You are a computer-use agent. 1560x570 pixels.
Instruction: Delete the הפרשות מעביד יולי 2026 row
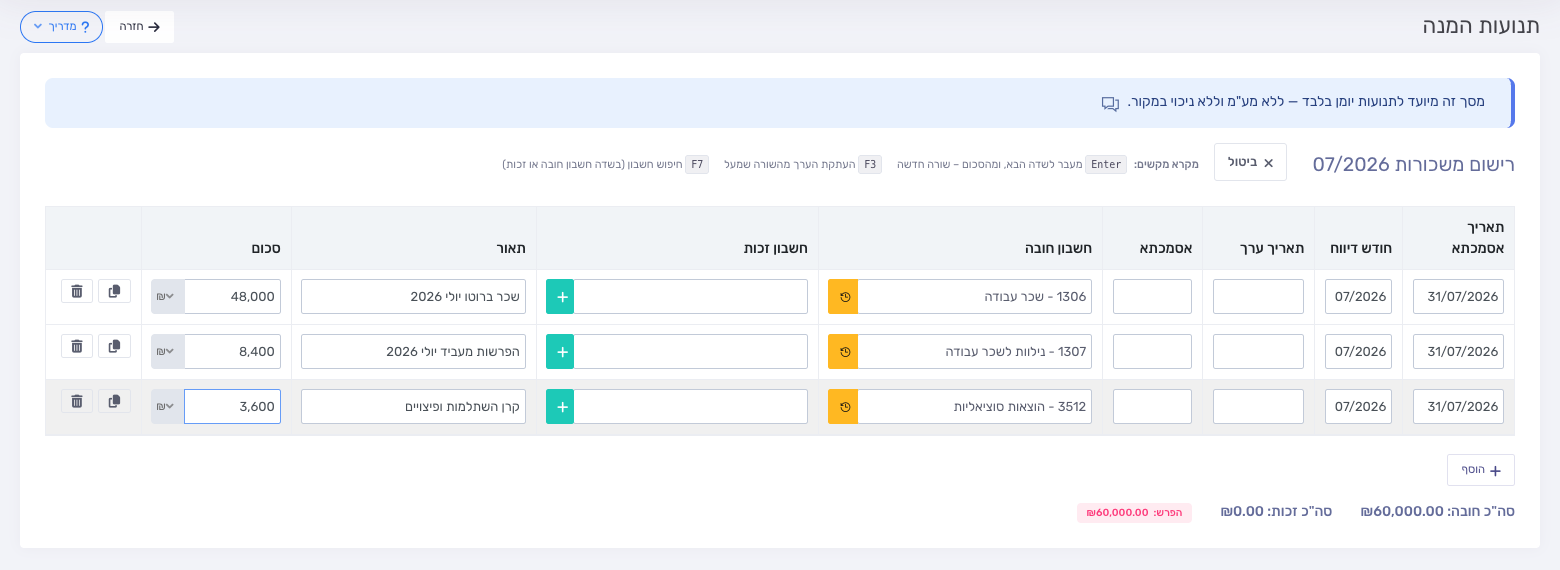click(77, 346)
